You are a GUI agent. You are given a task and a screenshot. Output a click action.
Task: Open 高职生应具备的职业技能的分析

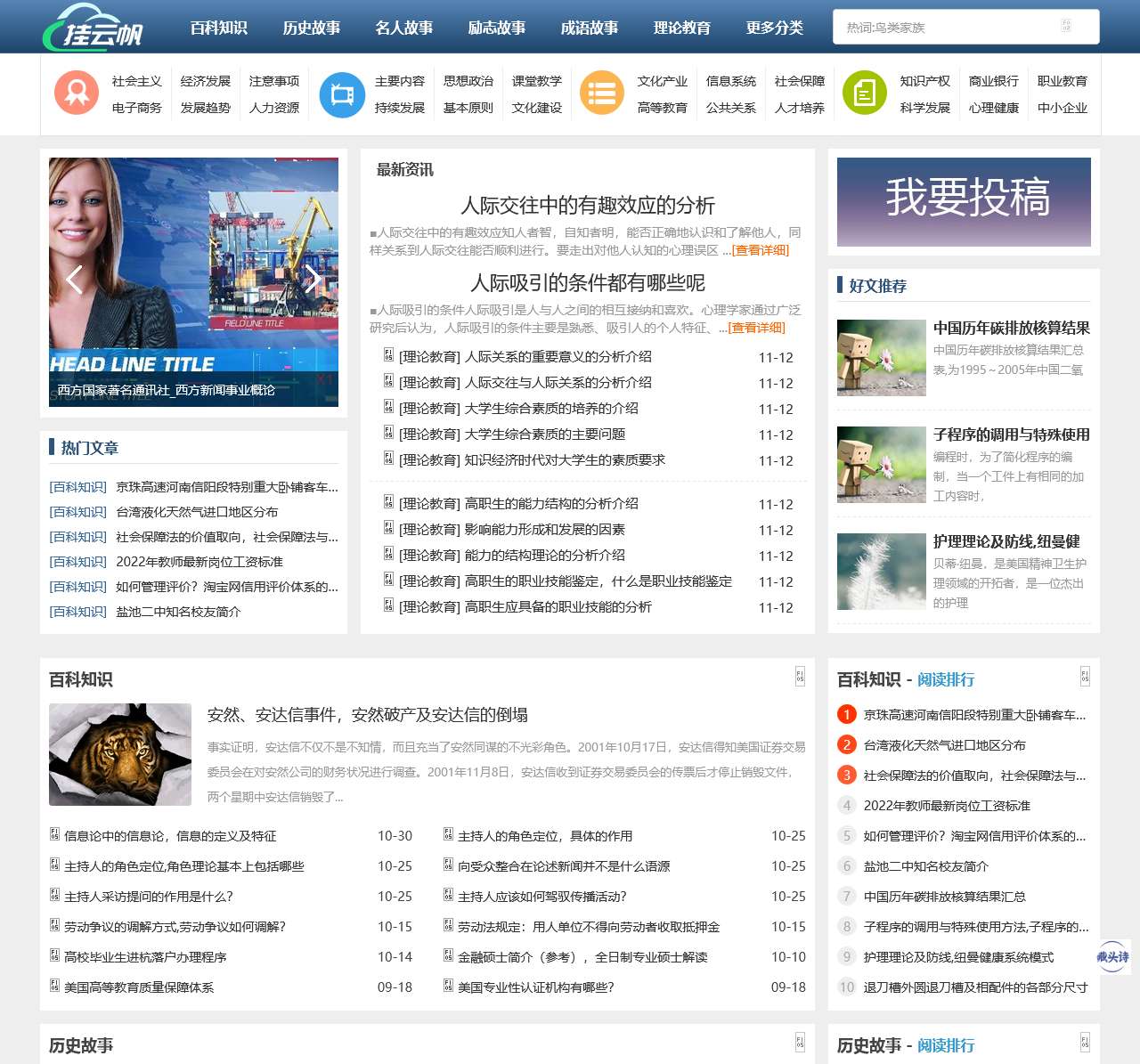click(558, 607)
